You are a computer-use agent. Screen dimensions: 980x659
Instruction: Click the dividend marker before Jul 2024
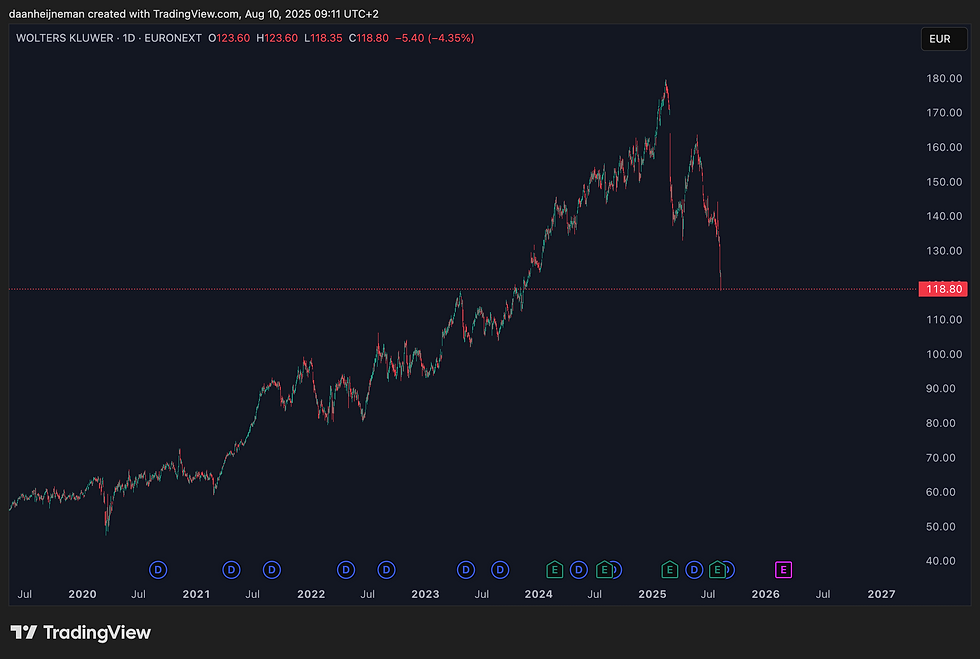click(x=579, y=570)
